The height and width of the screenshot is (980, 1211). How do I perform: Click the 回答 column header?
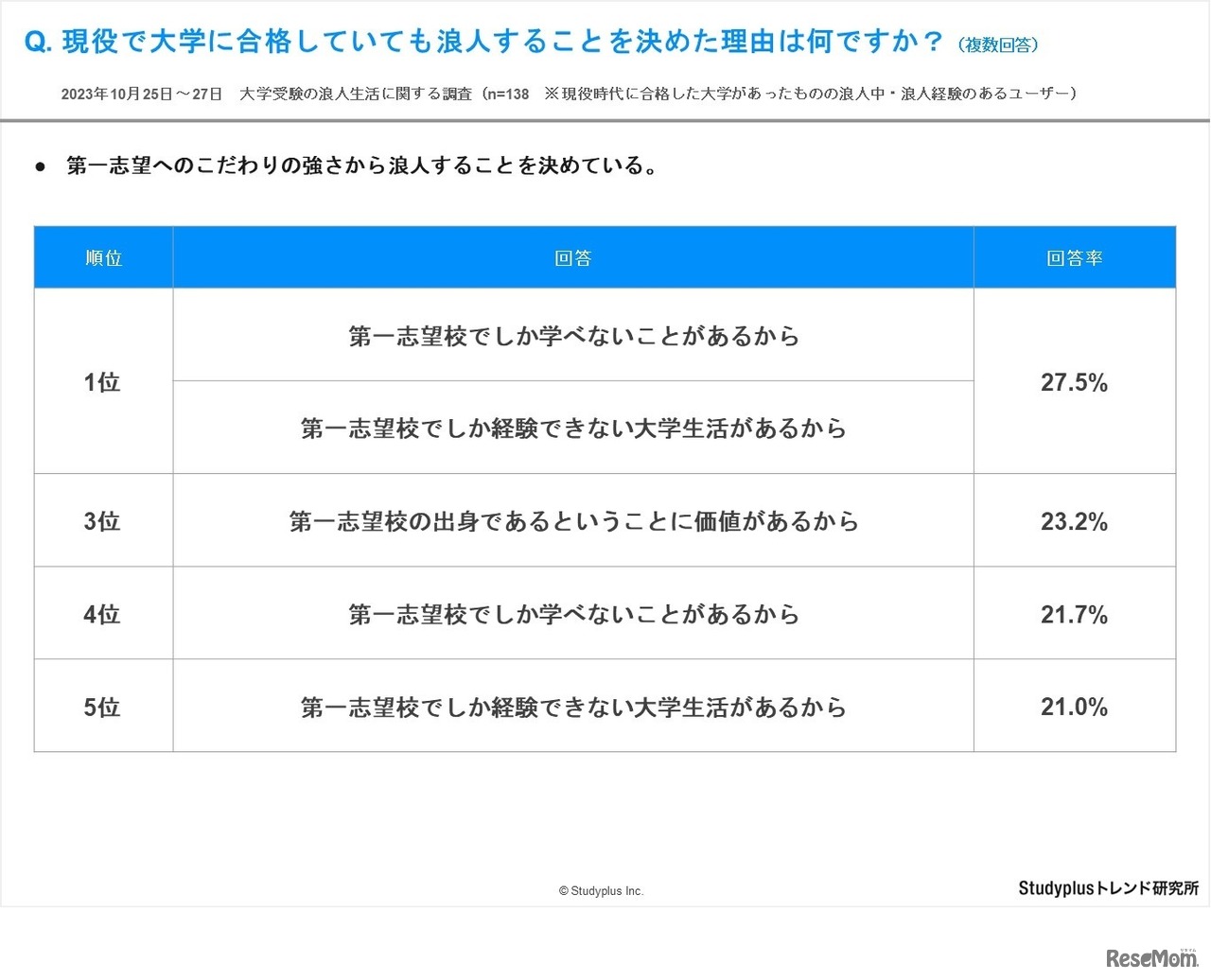[572, 256]
